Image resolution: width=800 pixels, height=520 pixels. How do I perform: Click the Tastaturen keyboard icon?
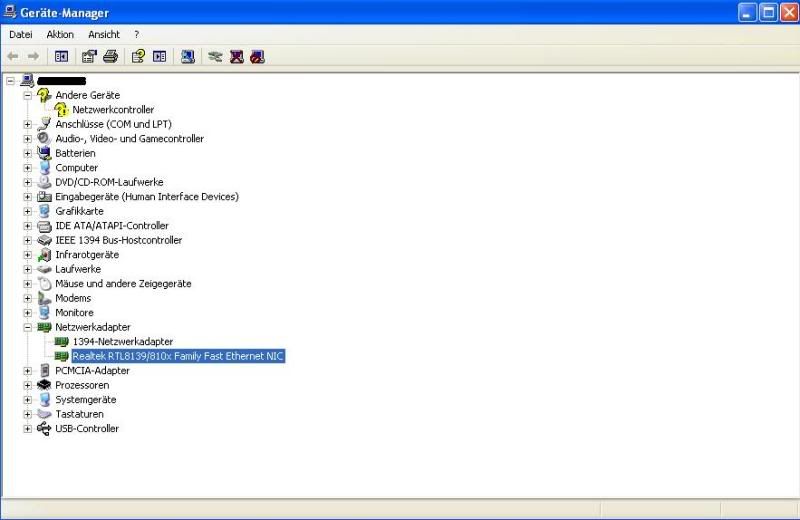[x=44, y=414]
